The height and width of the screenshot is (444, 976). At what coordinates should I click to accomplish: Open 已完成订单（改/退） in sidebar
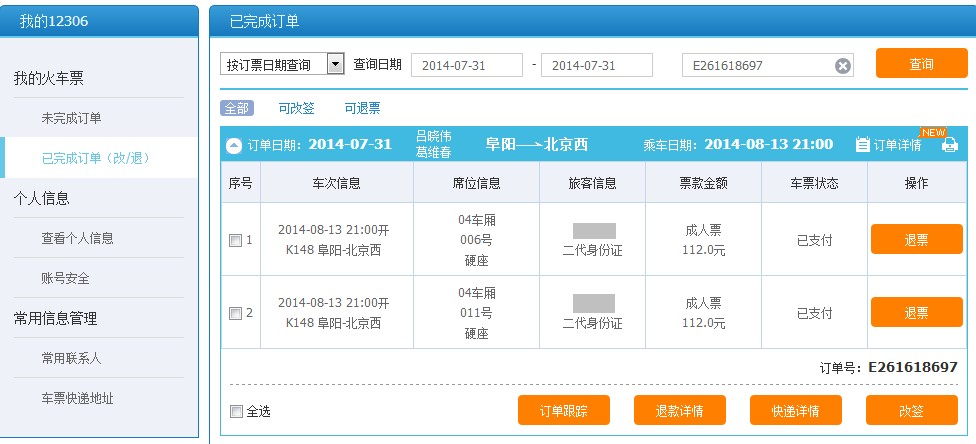[96, 158]
